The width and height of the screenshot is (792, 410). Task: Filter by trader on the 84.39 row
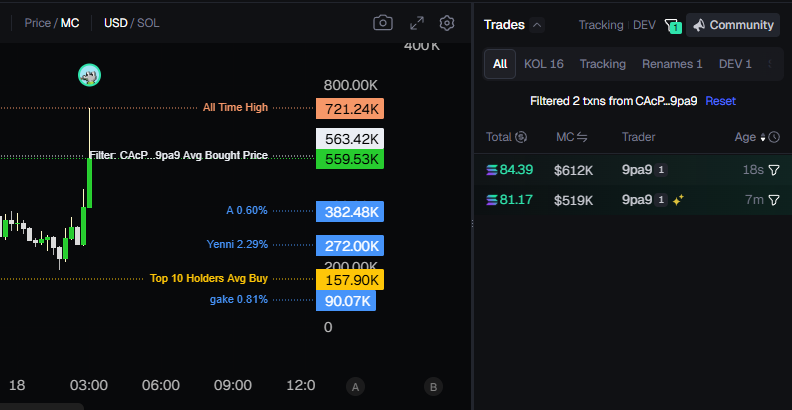pos(774,170)
